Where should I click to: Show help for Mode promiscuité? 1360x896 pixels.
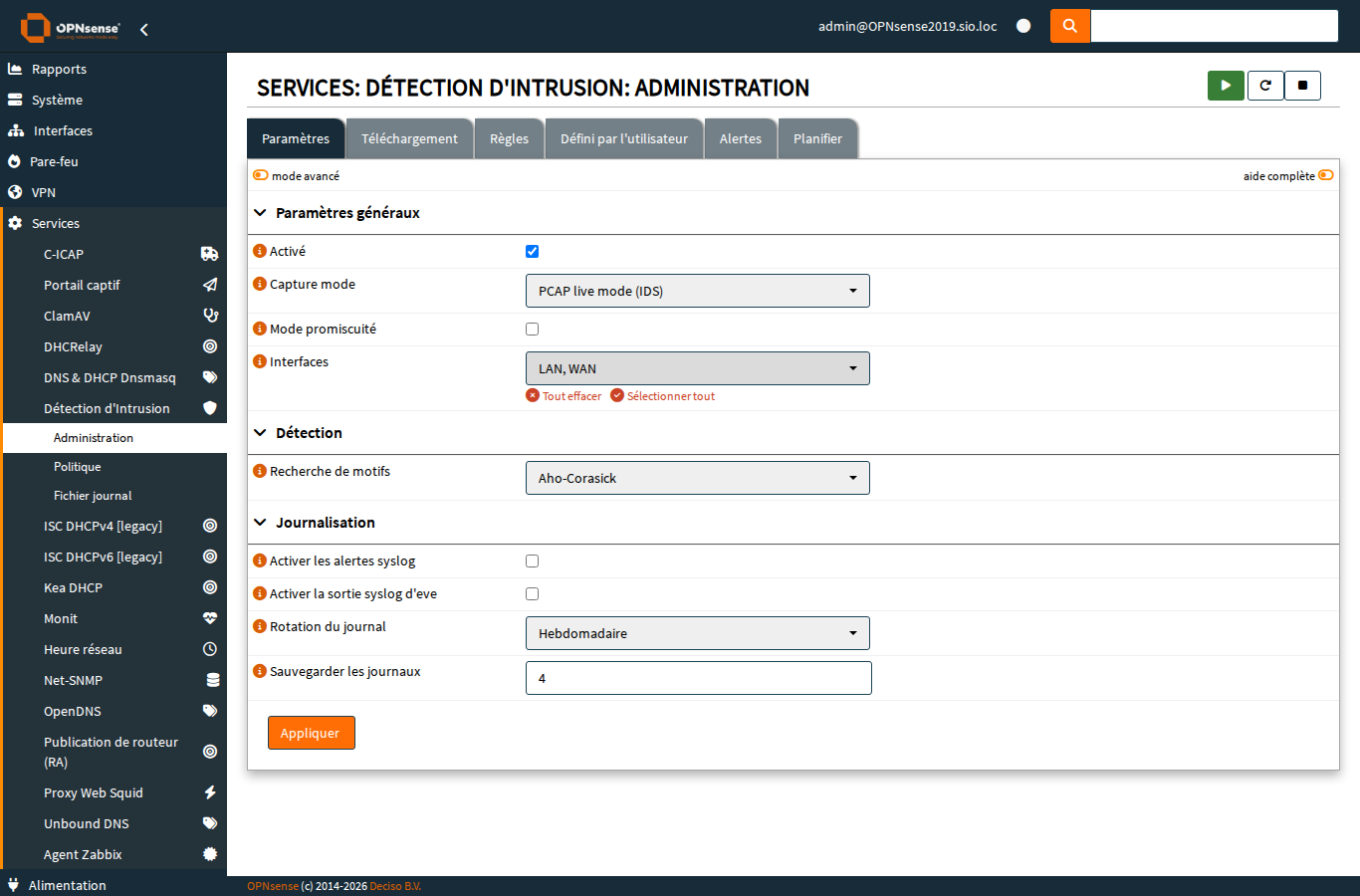pos(260,330)
